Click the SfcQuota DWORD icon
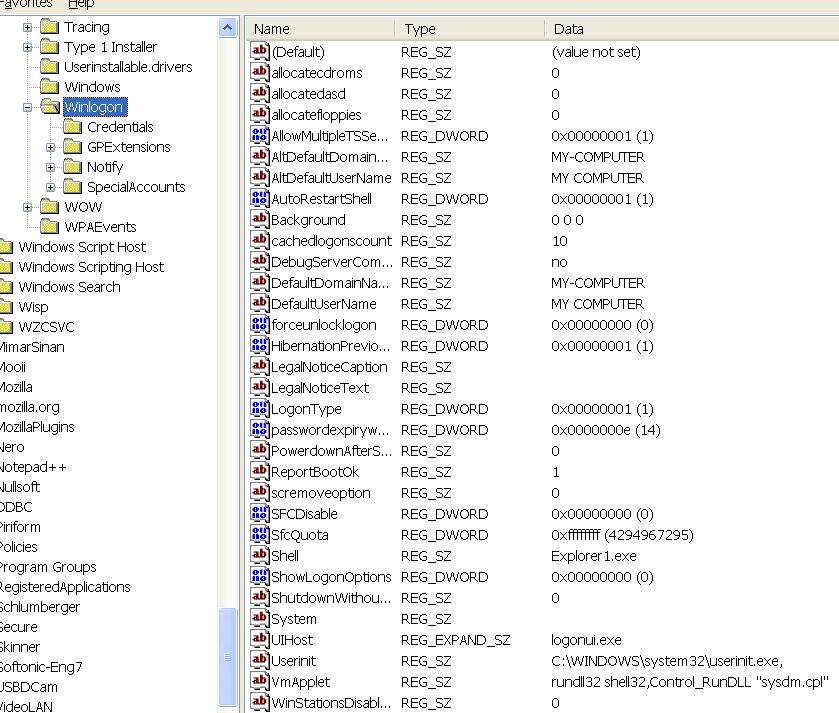839x713 pixels. (260, 534)
